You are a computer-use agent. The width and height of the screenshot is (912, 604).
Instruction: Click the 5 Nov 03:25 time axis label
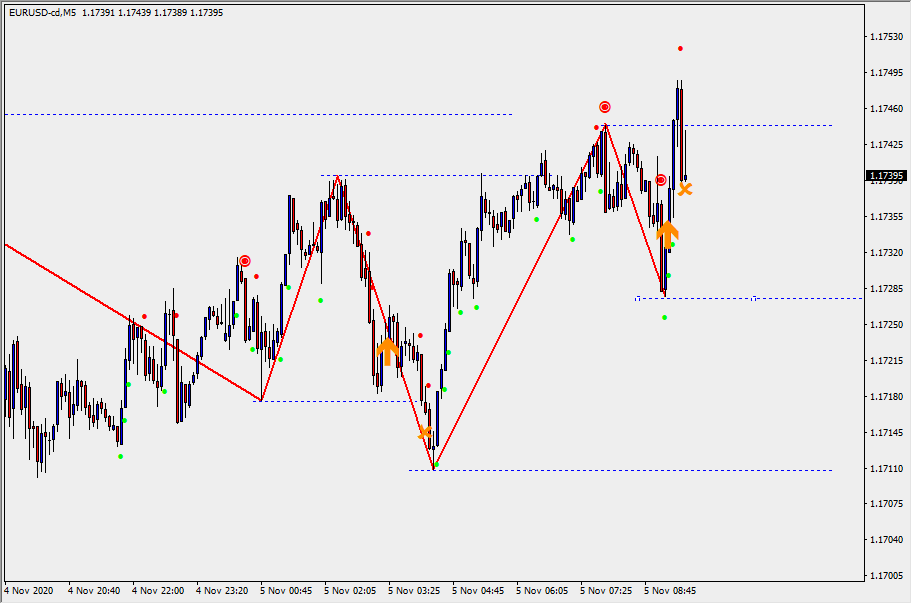[415, 591]
